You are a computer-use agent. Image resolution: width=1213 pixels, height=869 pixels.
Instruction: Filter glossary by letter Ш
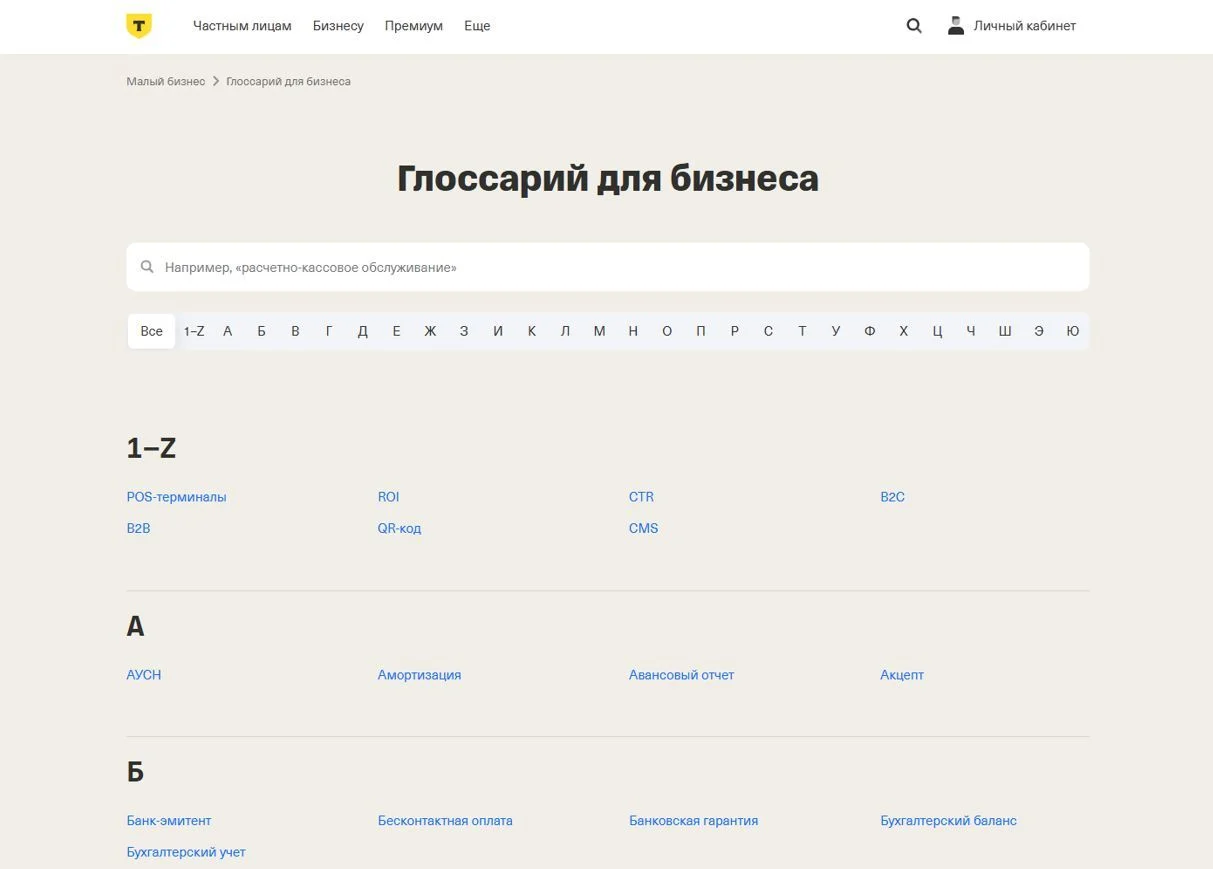pyautogui.click(x=1005, y=331)
